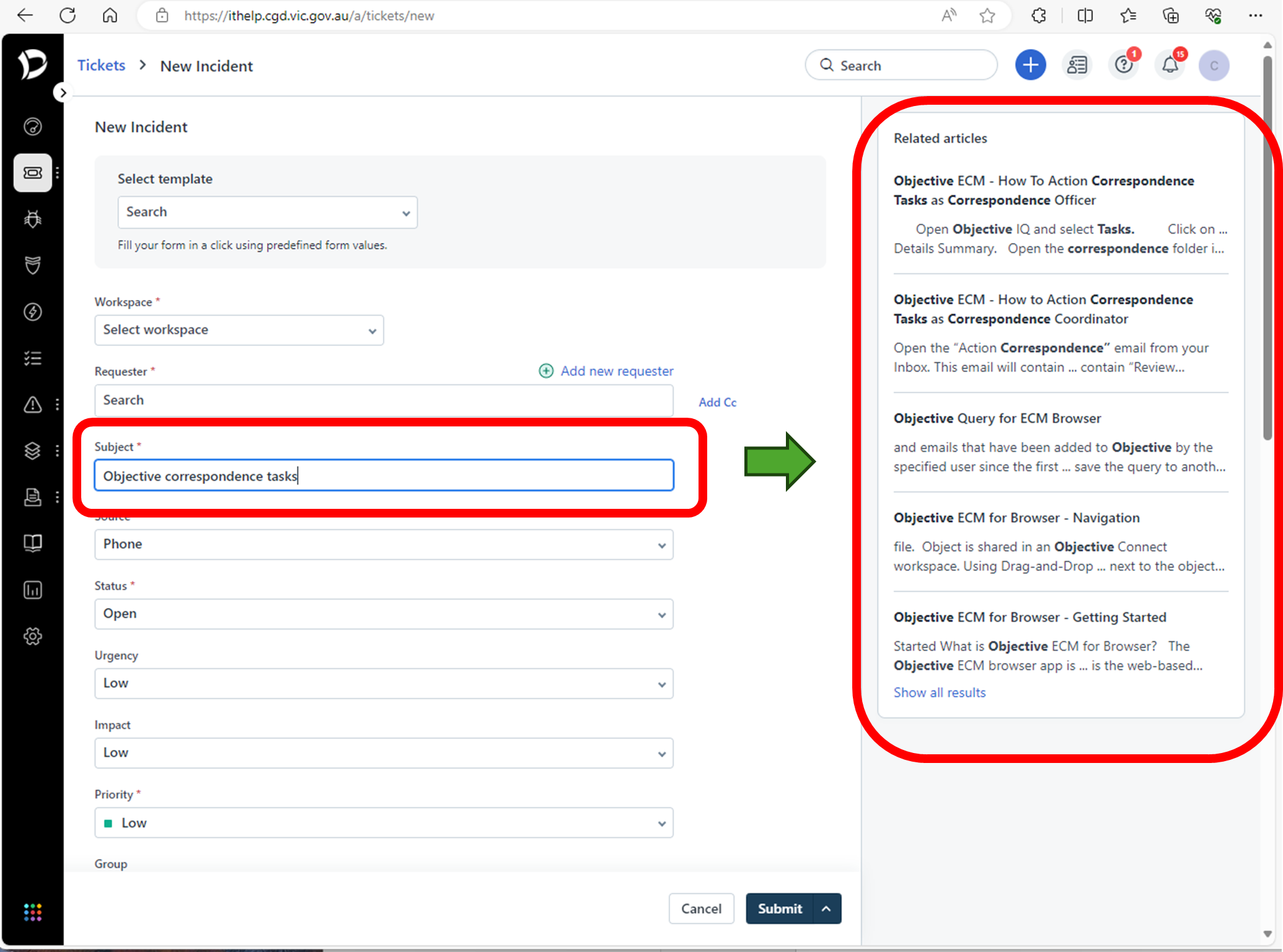Screen dimensions: 1283x952
Task: Click the Add new requester link
Action: [x=616, y=371]
